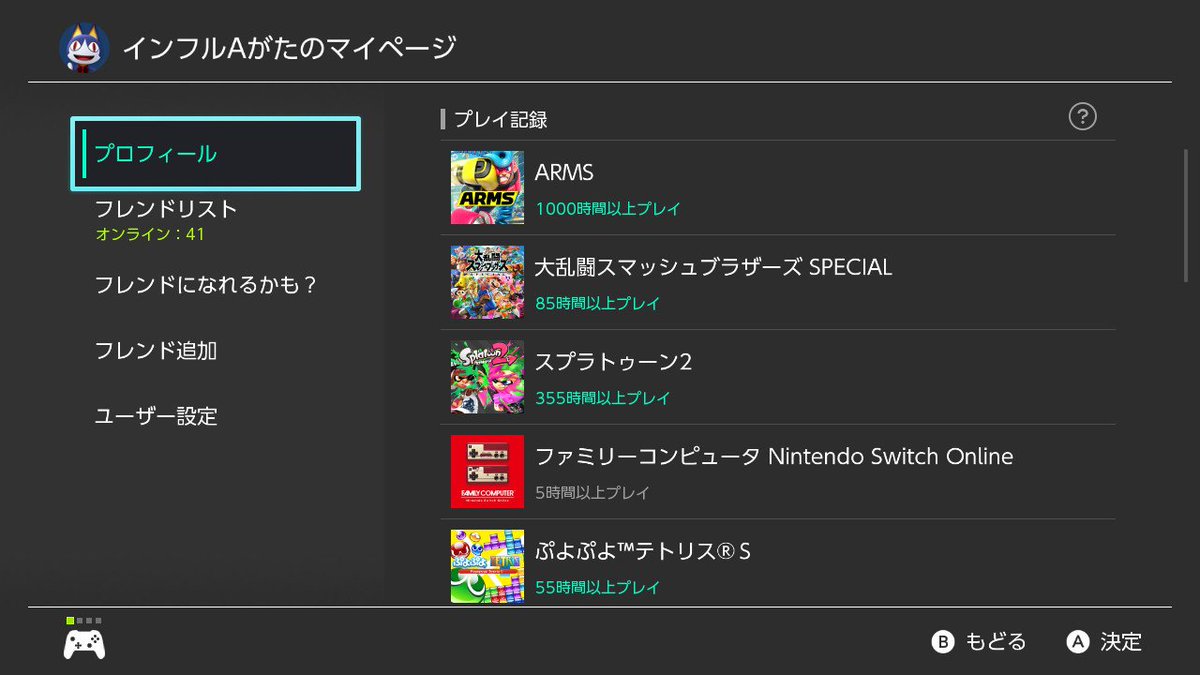Open ユーザー設定 in the sidebar
Screen dimensions: 1200x675
[156, 416]
